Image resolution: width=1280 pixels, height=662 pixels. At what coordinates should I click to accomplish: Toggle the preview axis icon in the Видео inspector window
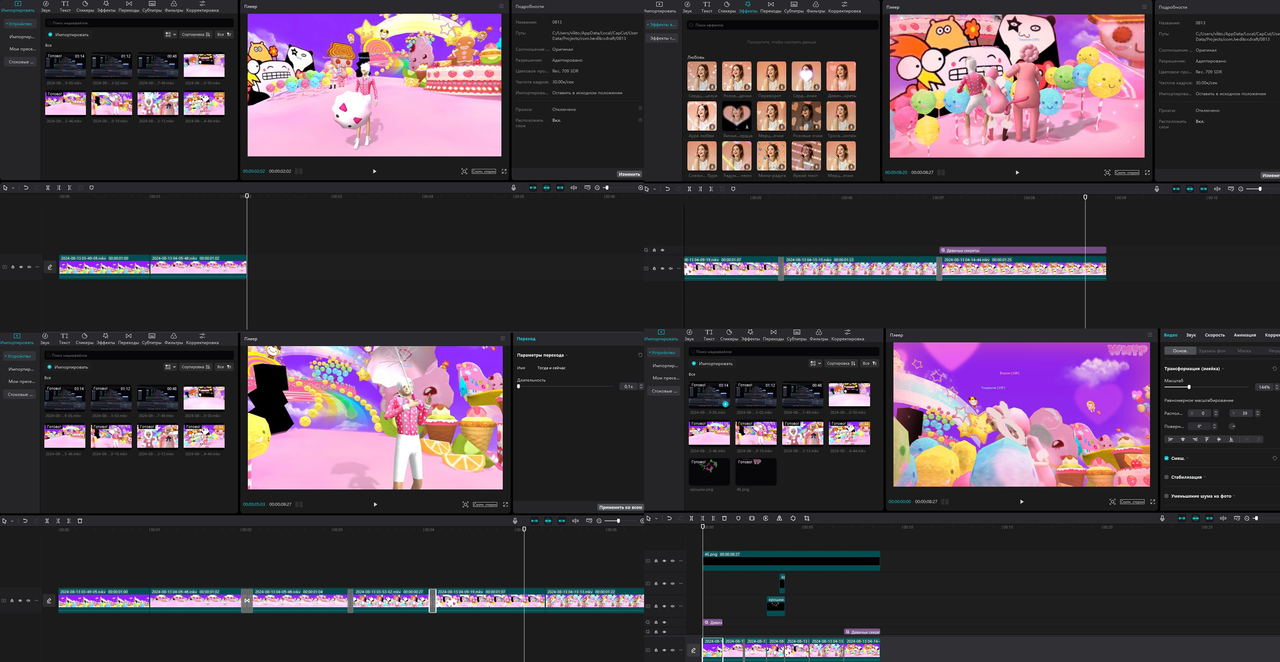(1222, 518)
